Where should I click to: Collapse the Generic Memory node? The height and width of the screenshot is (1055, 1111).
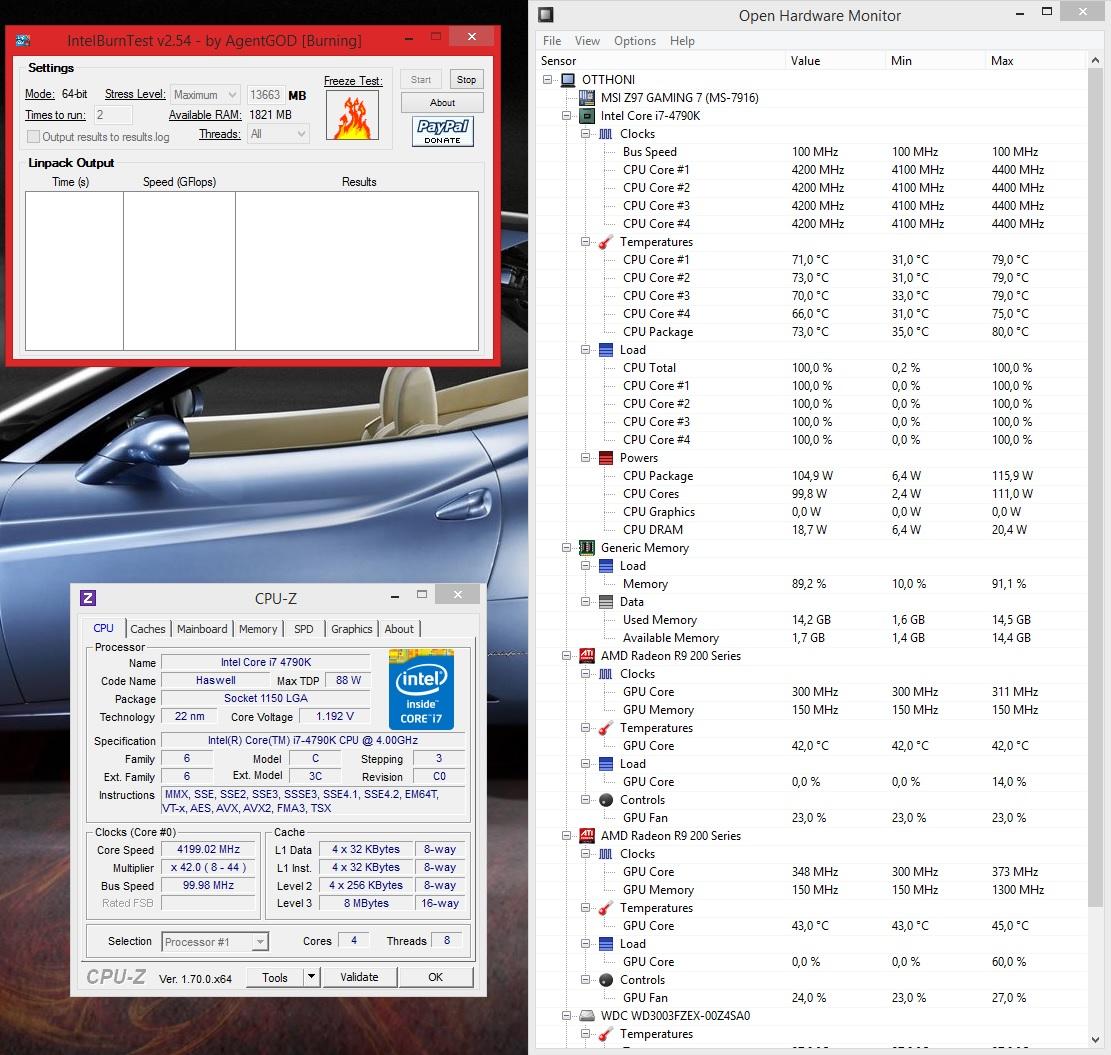[566, 548]
